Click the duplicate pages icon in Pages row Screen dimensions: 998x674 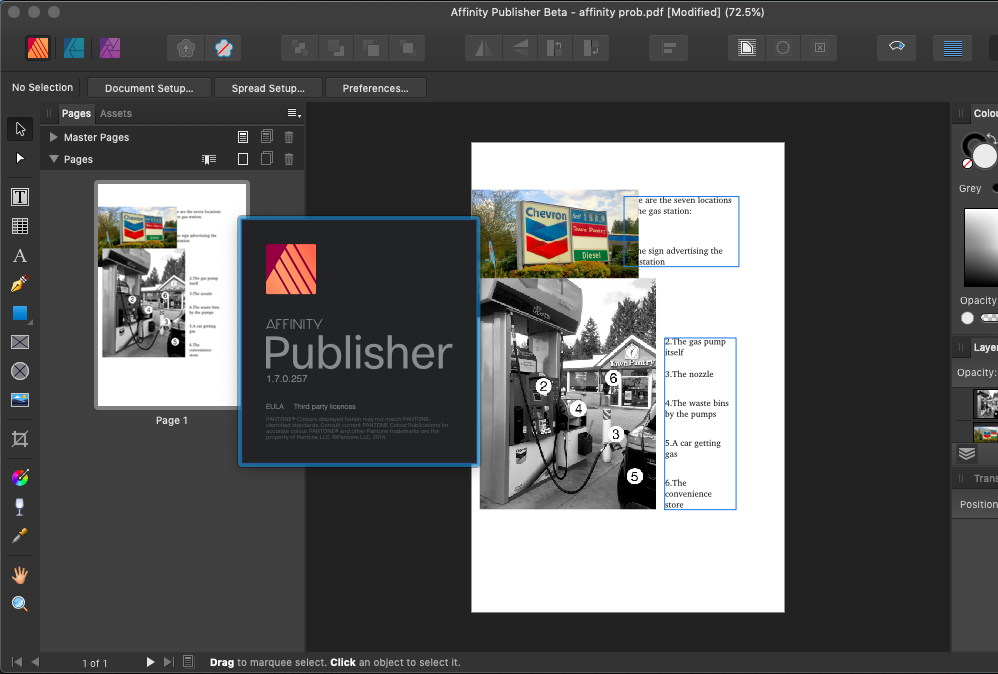coord(267,158)
